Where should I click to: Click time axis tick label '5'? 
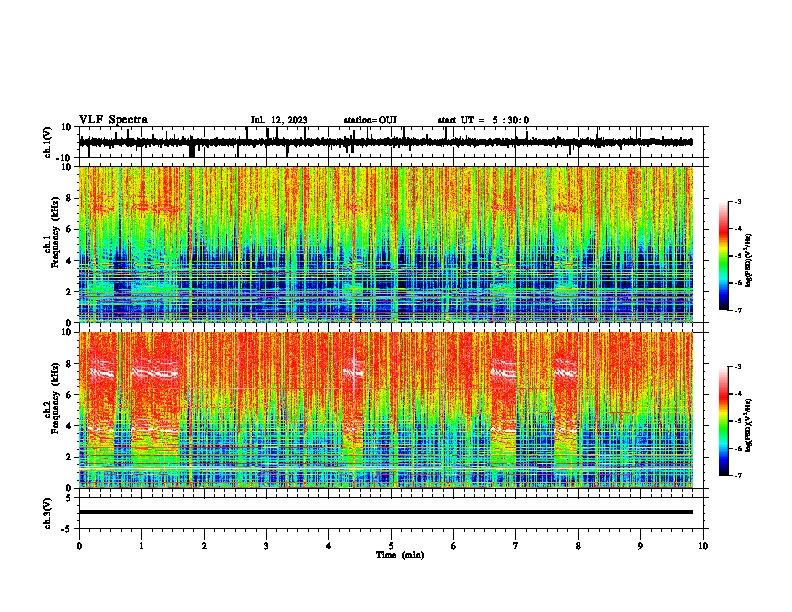click(391, 546)
